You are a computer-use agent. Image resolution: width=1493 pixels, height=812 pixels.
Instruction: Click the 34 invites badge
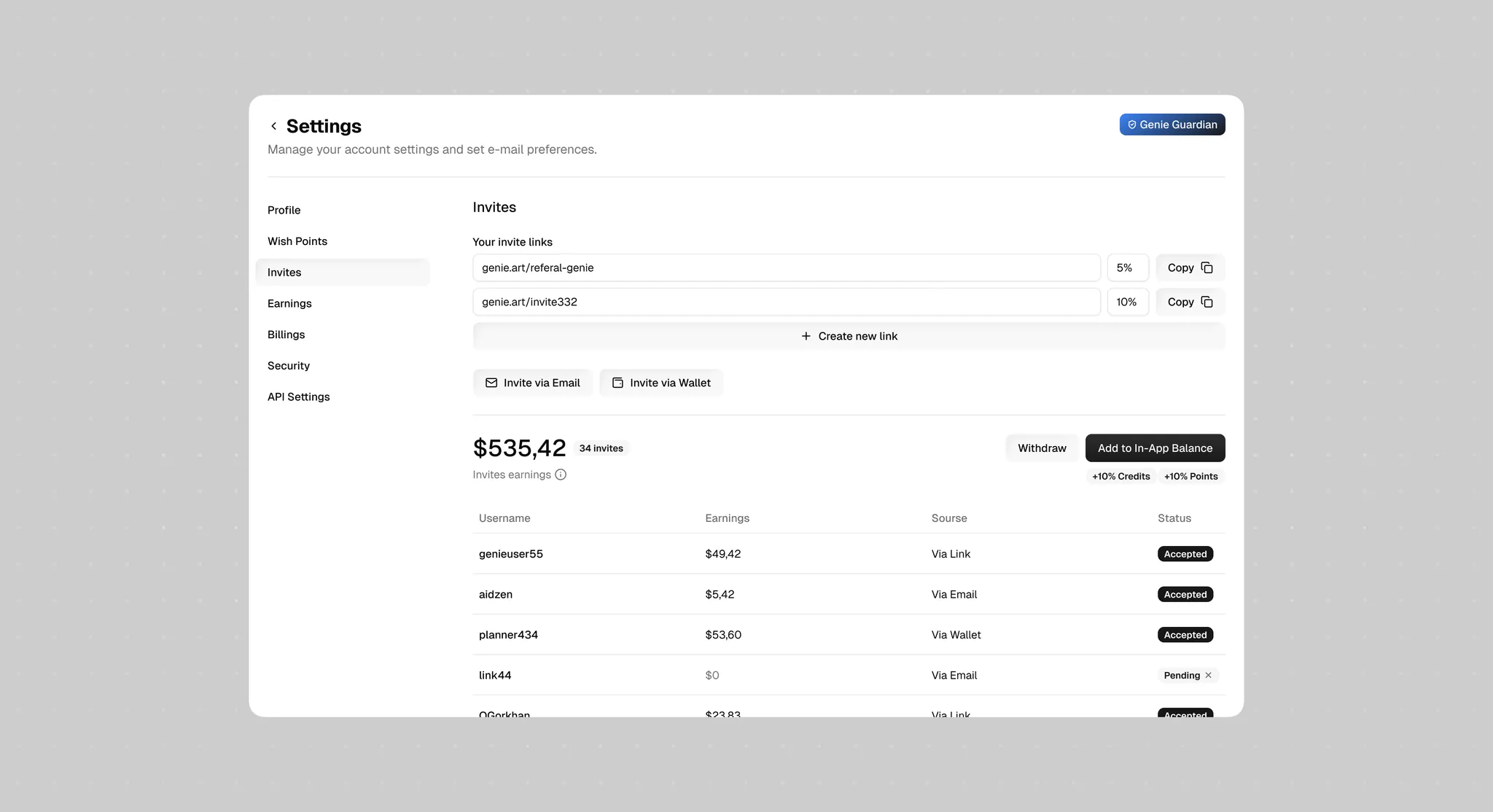coord(601,448)
